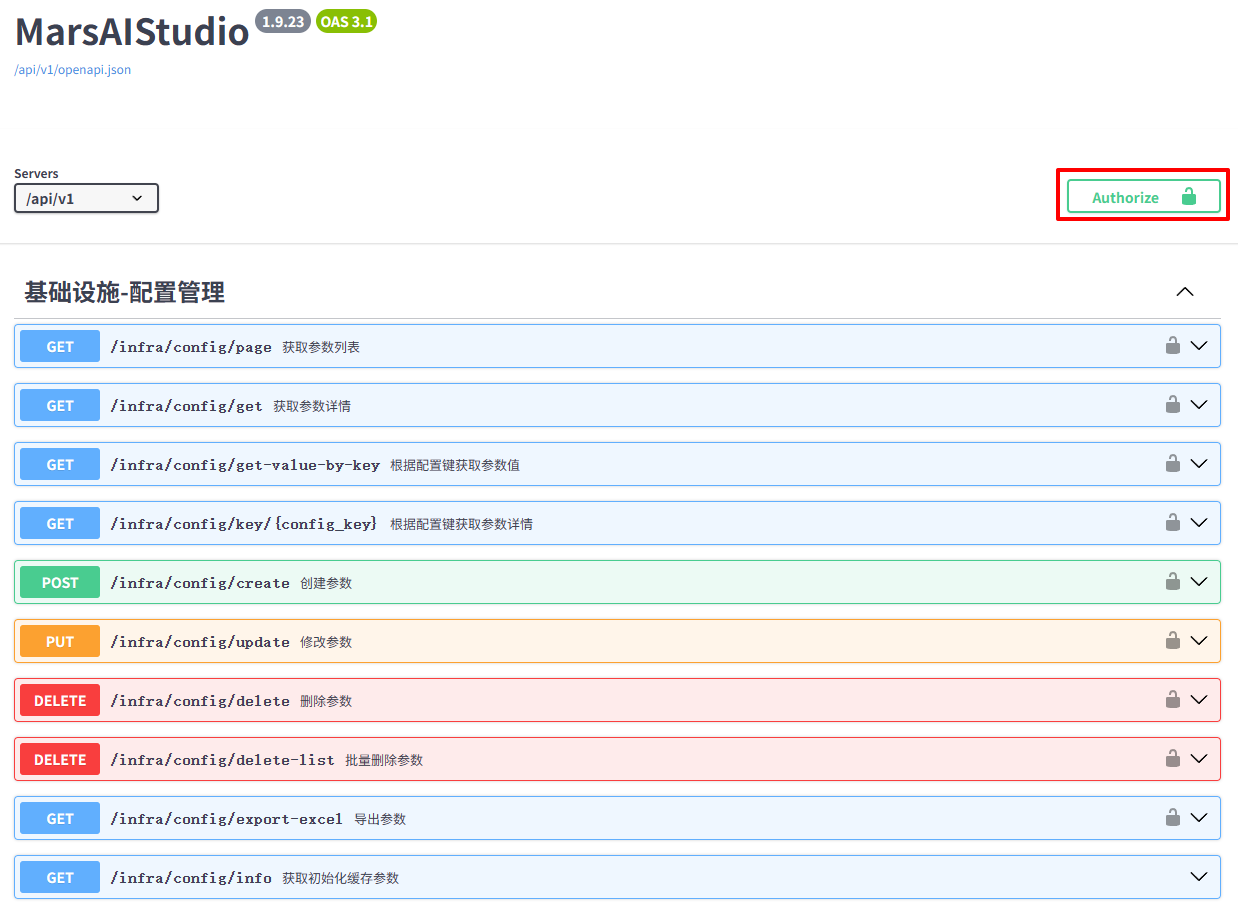Collapse the 基础设施-配置管理 section
The image size is (1238, 907).
[1185, 292]
